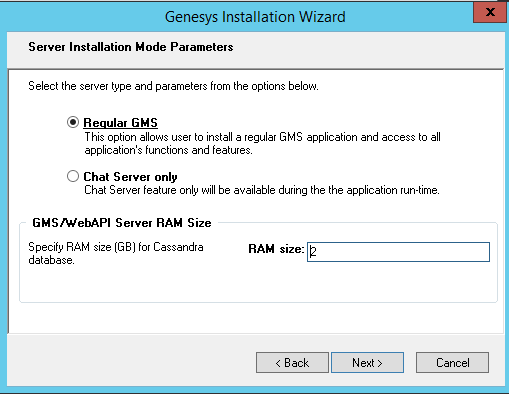
Task: Select the Regular GMS radio button
Action: [x=73, y=122]
